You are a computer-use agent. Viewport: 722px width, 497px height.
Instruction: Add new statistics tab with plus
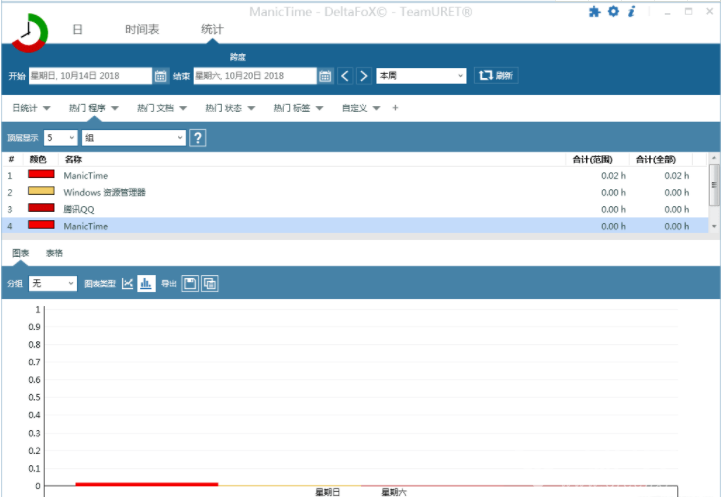(x=395, y=108)
